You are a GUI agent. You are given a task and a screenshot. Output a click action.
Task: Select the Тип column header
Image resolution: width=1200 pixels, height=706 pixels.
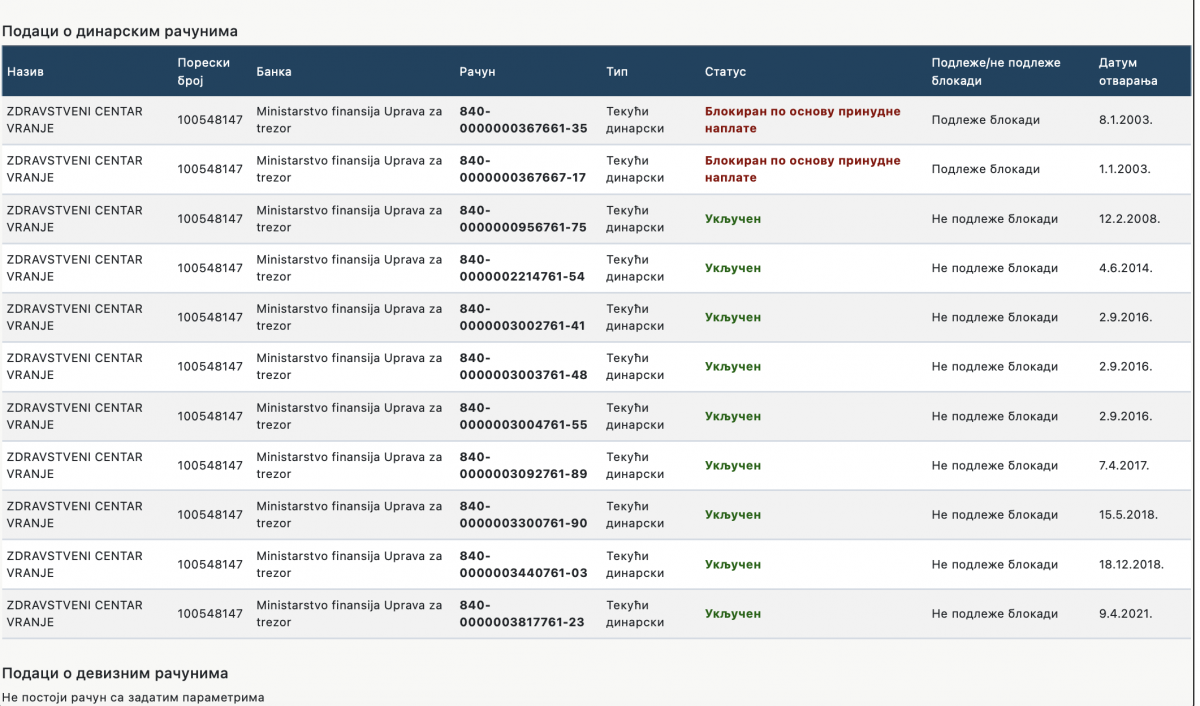coord(617,72)
